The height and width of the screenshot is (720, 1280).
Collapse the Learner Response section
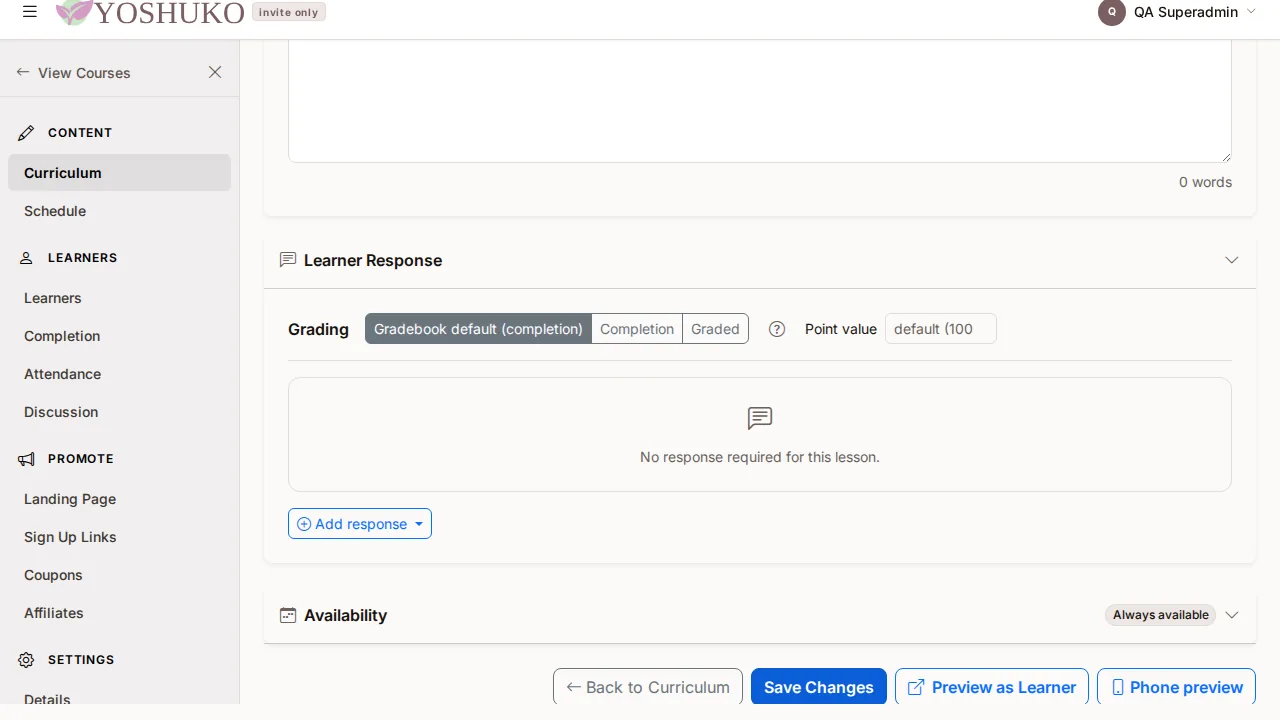pyautogui.click(x=1232, y=260)
